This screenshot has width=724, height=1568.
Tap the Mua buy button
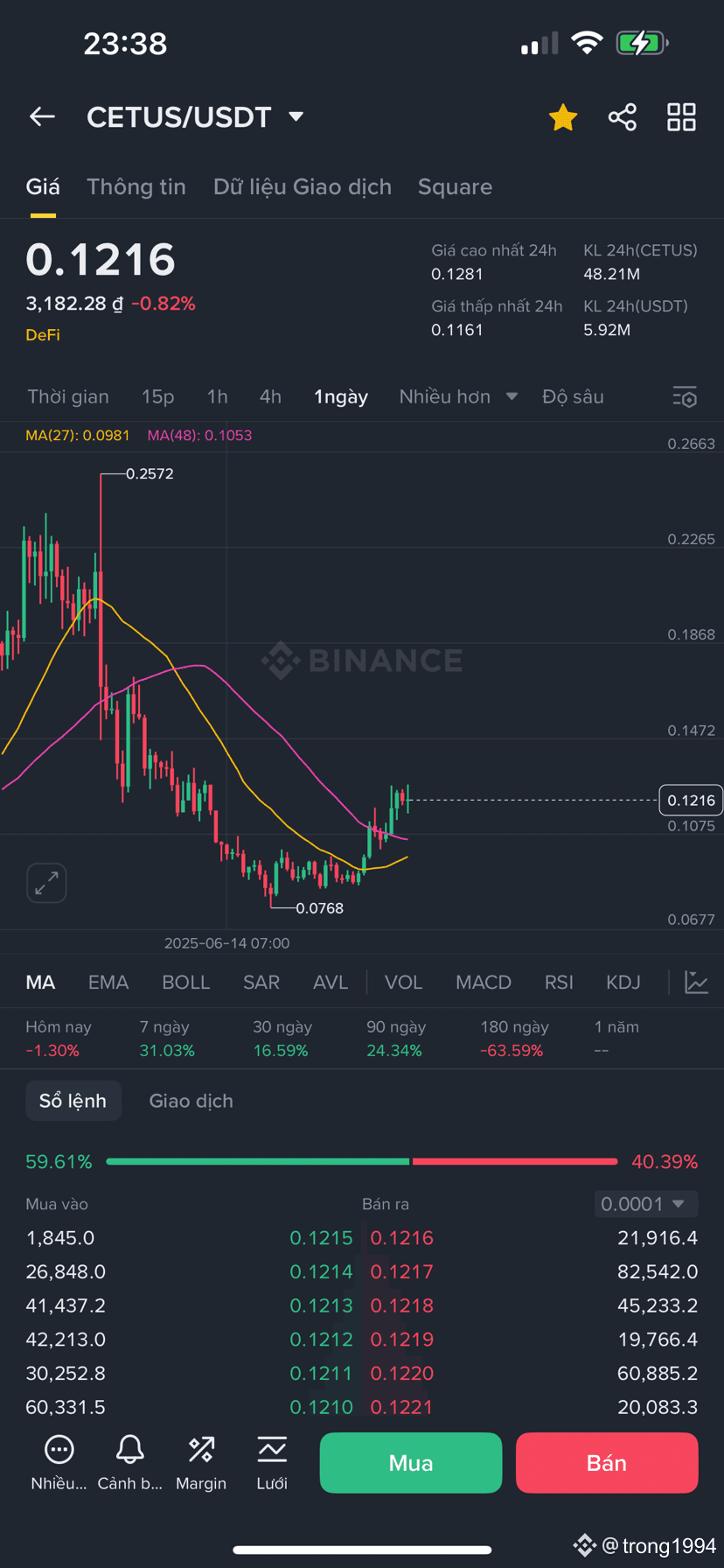[411, 1463]
